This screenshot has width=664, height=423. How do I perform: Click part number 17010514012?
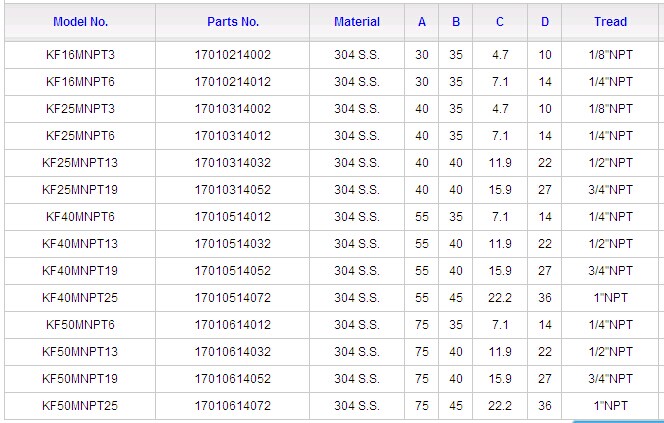pos(232,217)
